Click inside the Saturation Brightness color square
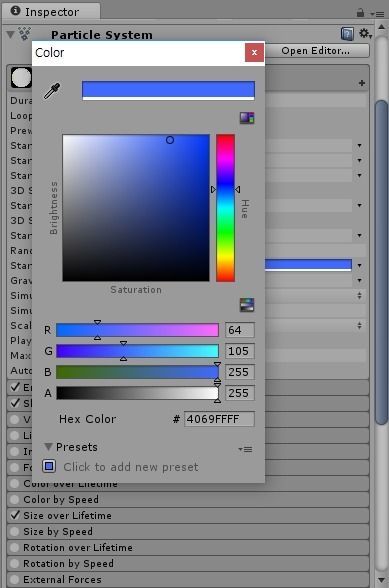The width and height of the screenshot is (389, 588). click(x=136, y=208)
